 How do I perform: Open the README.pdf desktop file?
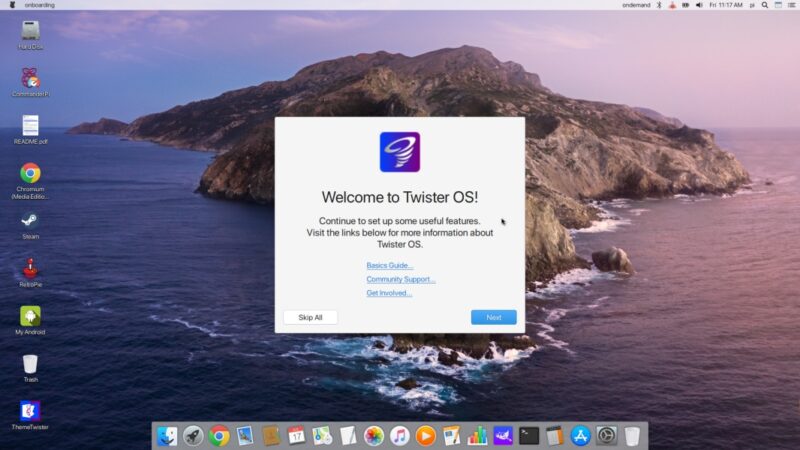point(30,130)
